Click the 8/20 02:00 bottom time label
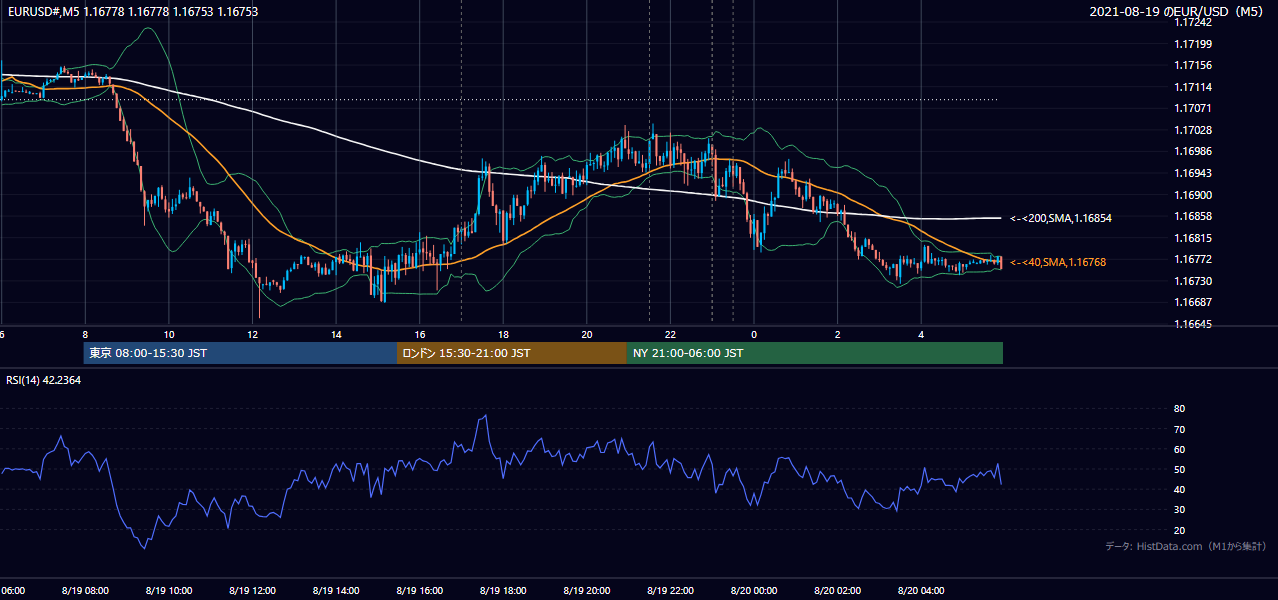The image size is (1278, 600). point(837,590)
